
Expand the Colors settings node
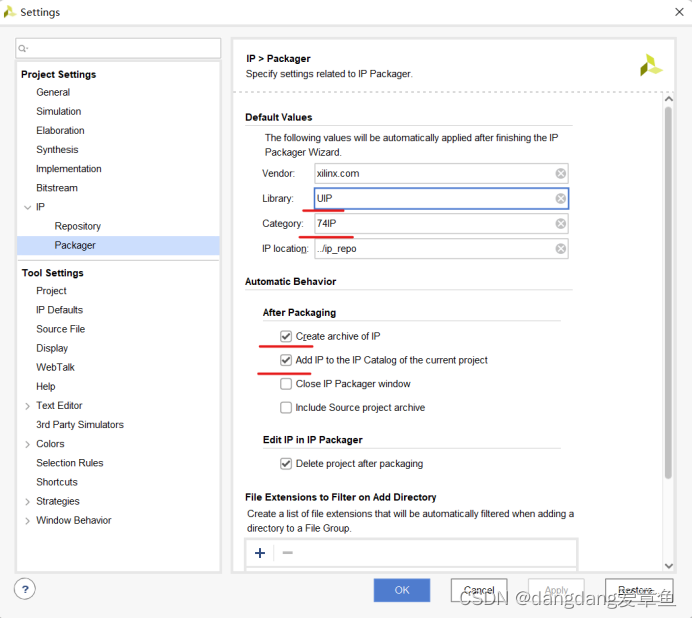pyautogui.click(x=27, y=444)
